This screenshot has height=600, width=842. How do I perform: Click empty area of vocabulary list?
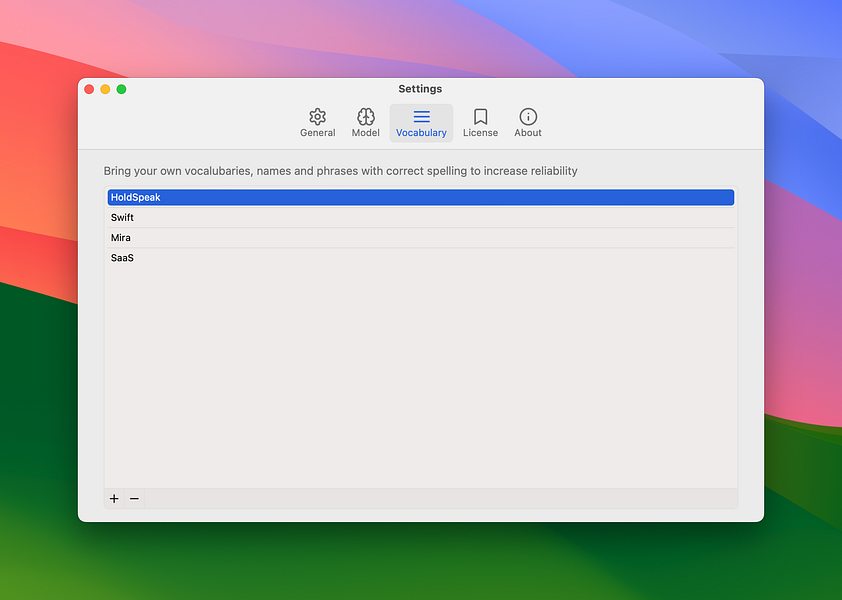[x=421, y=376]
